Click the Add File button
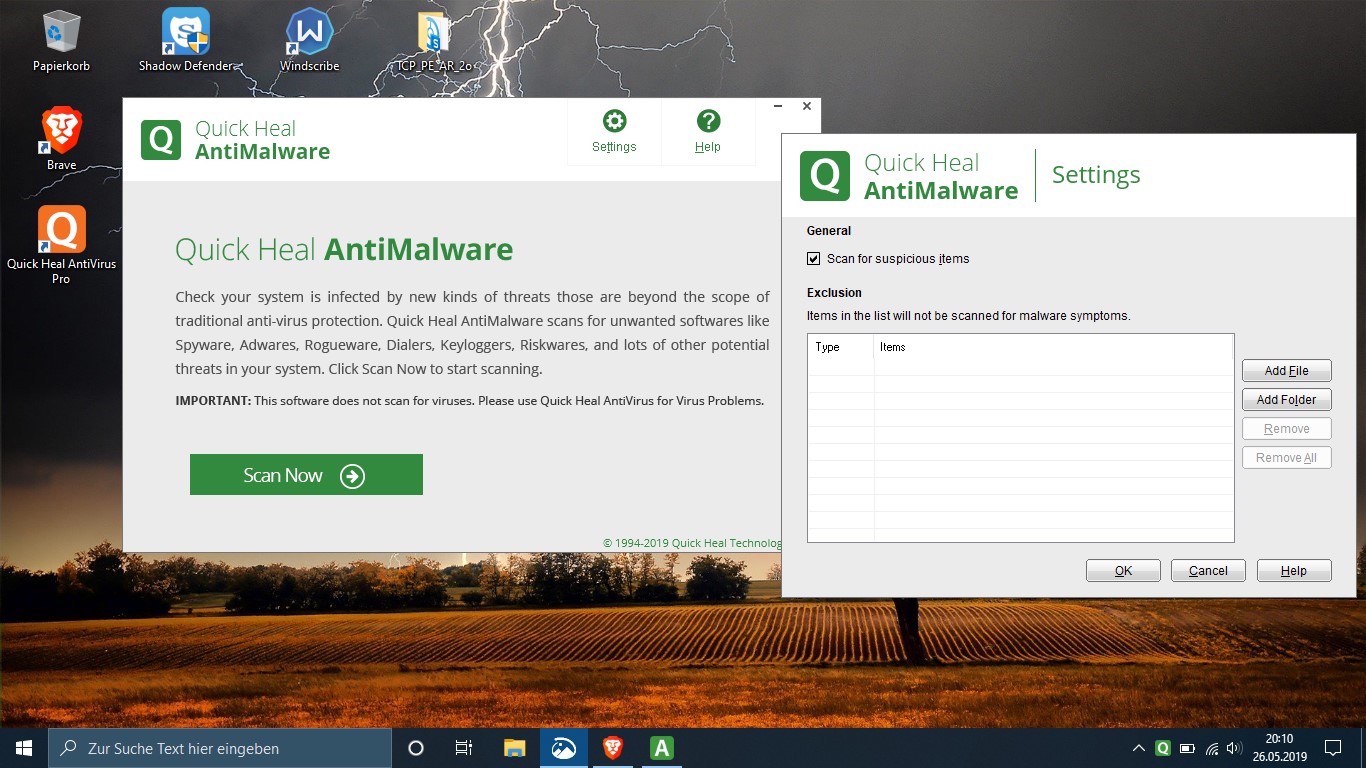Image resolution: width=1366 pixels, height=768 pixels. pyautogui.click(x=1287, y=371)
